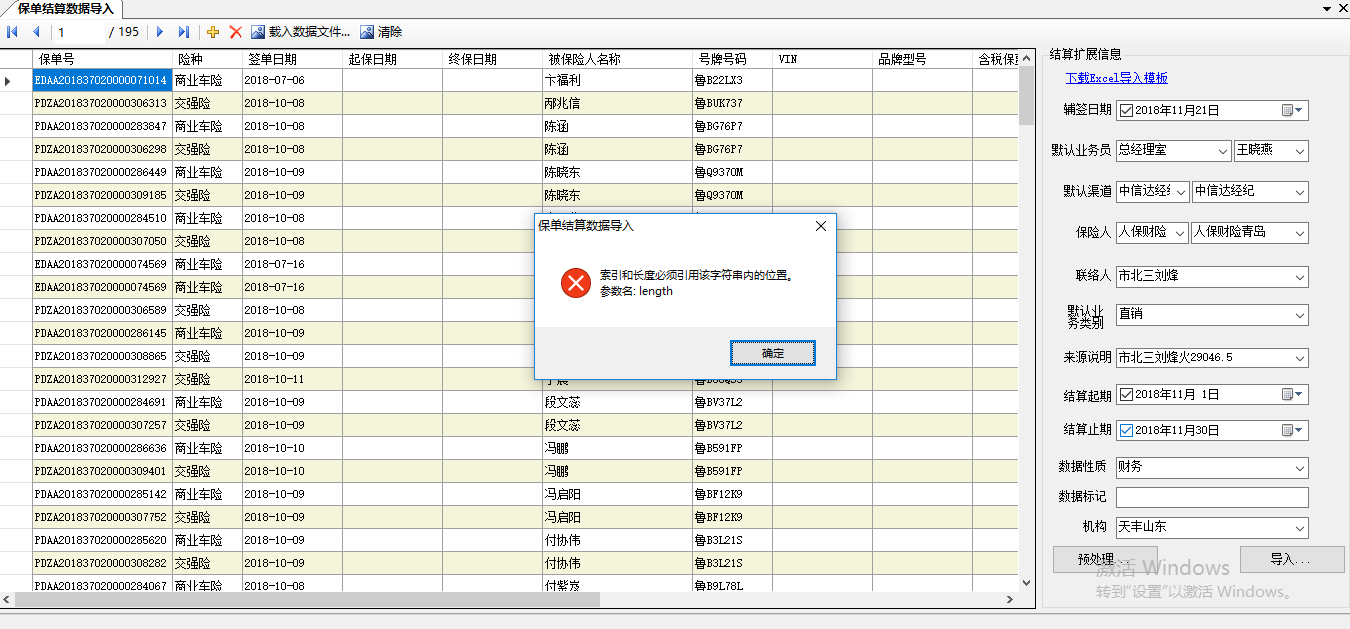Confirm the error dialog with 确定

click(x=773, y=353)
